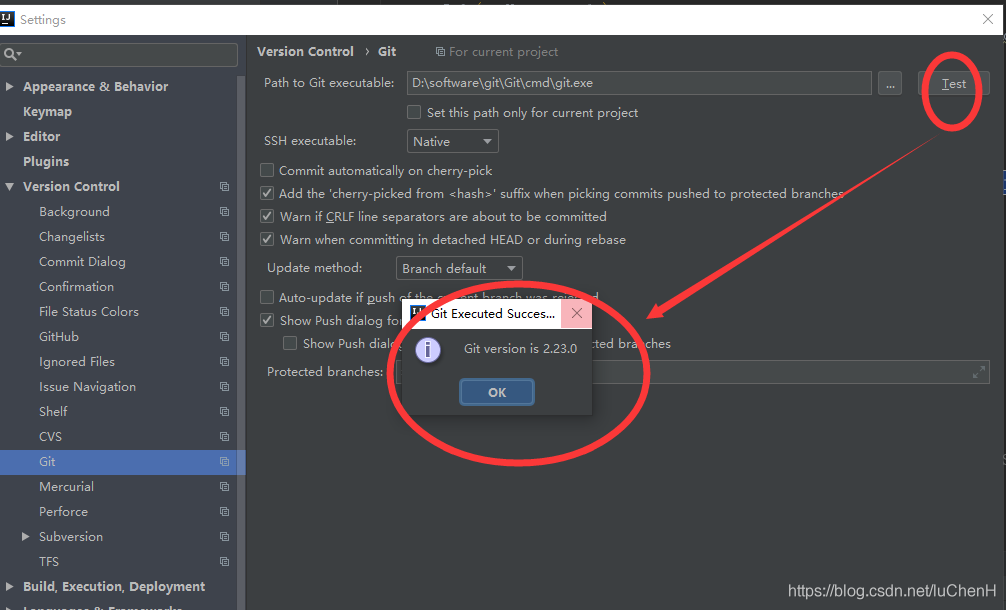Click the project-level icon beside Ignored Files
Screen dimensions: 1006x610
[224, 362]
